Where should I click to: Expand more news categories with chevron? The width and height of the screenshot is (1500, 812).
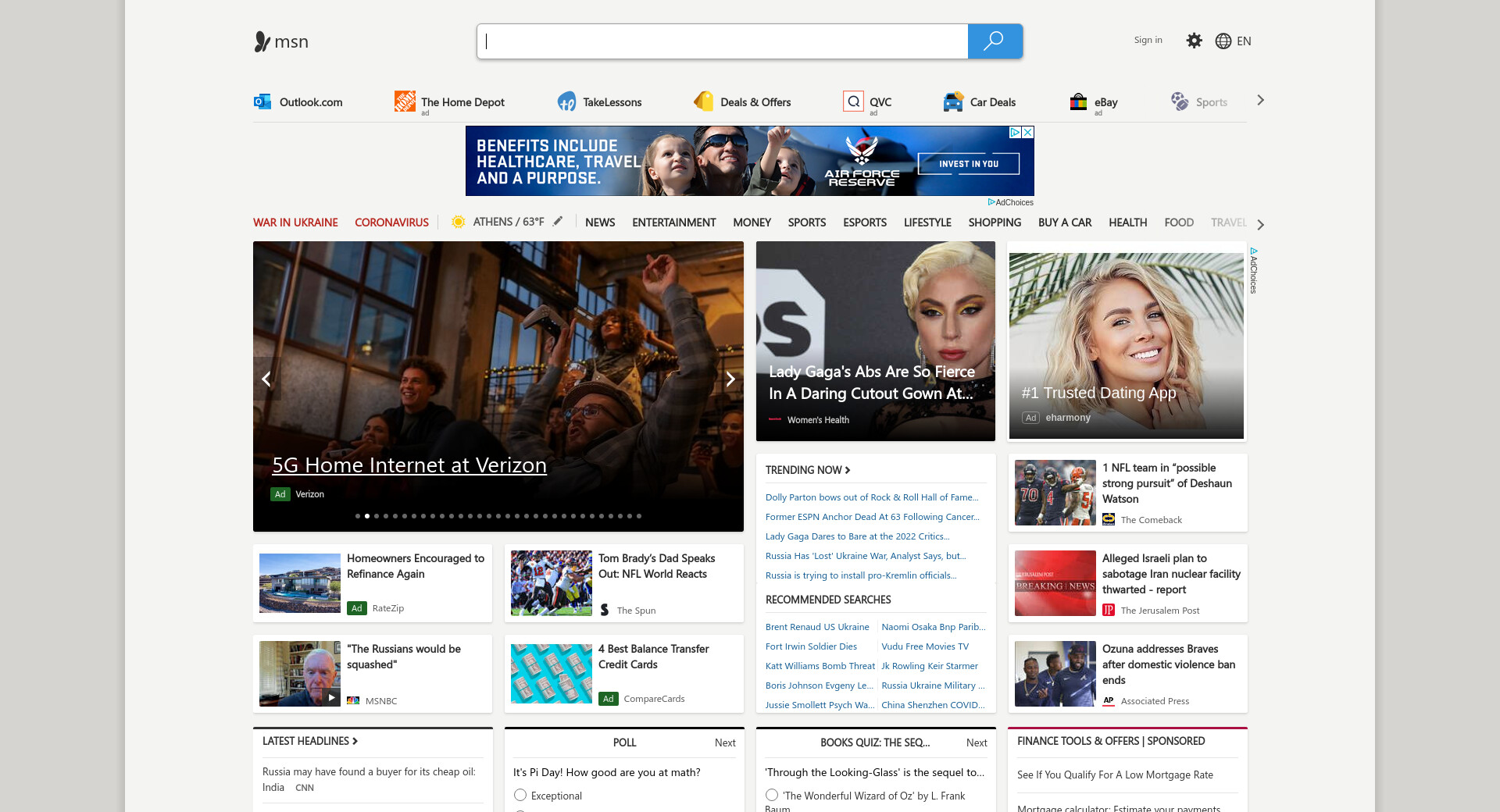pyautogui.click(x=1260, y=224)
